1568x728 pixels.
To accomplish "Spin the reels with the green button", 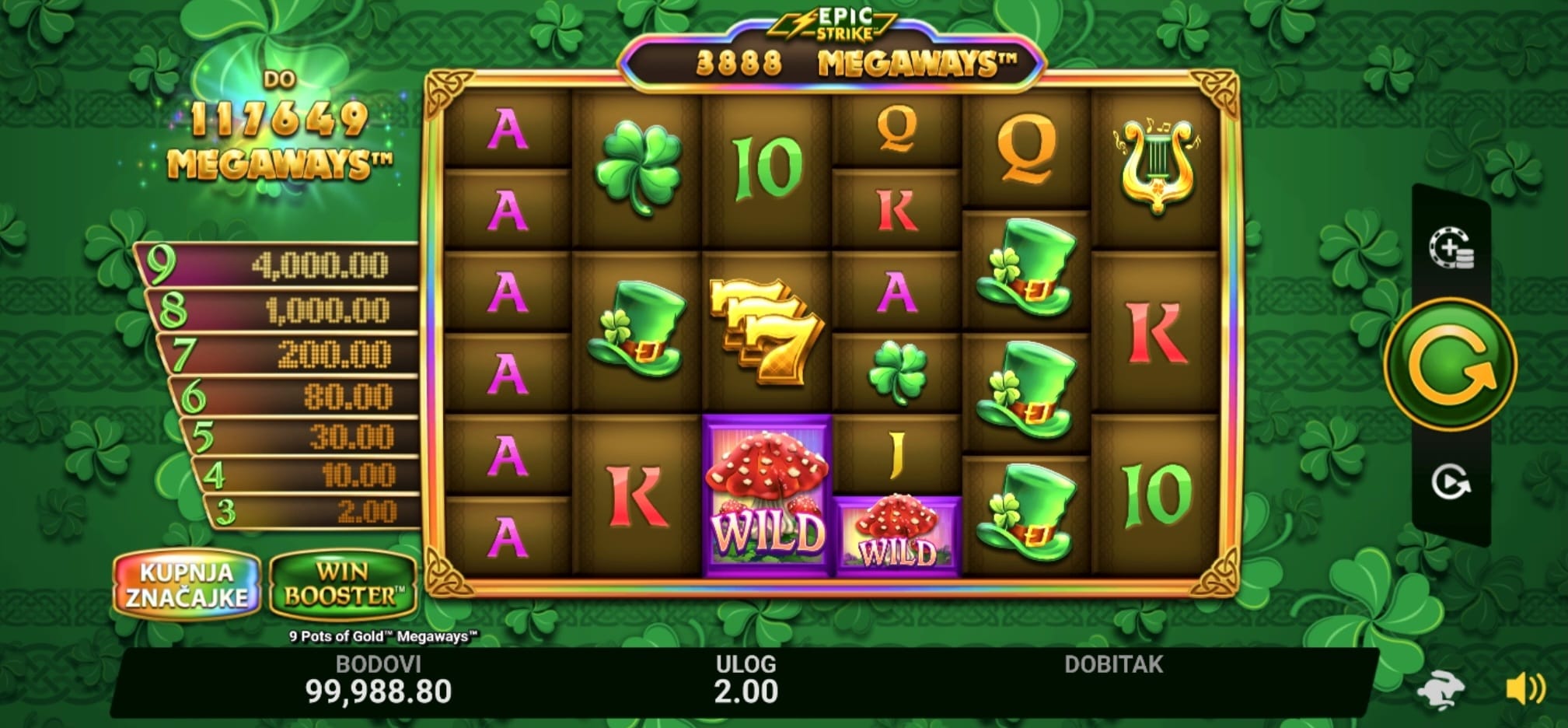I will click(x=1450, y=364).
